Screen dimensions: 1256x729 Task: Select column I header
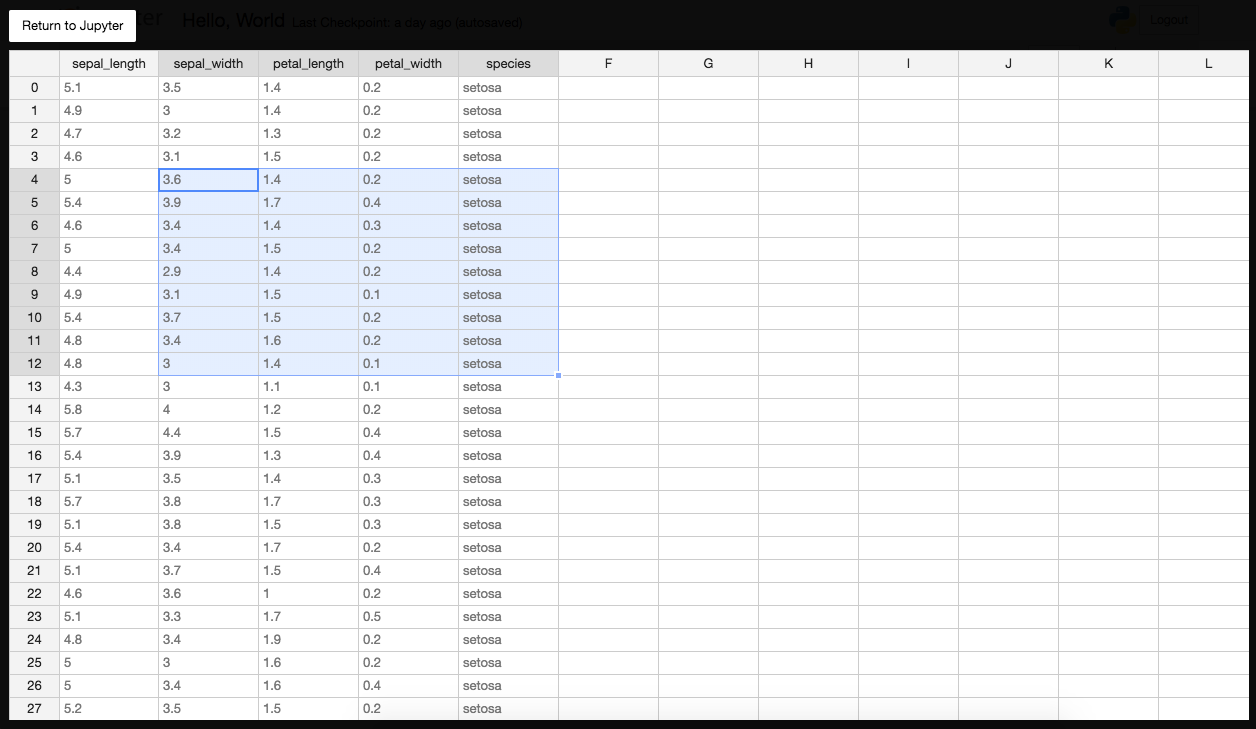909,64
